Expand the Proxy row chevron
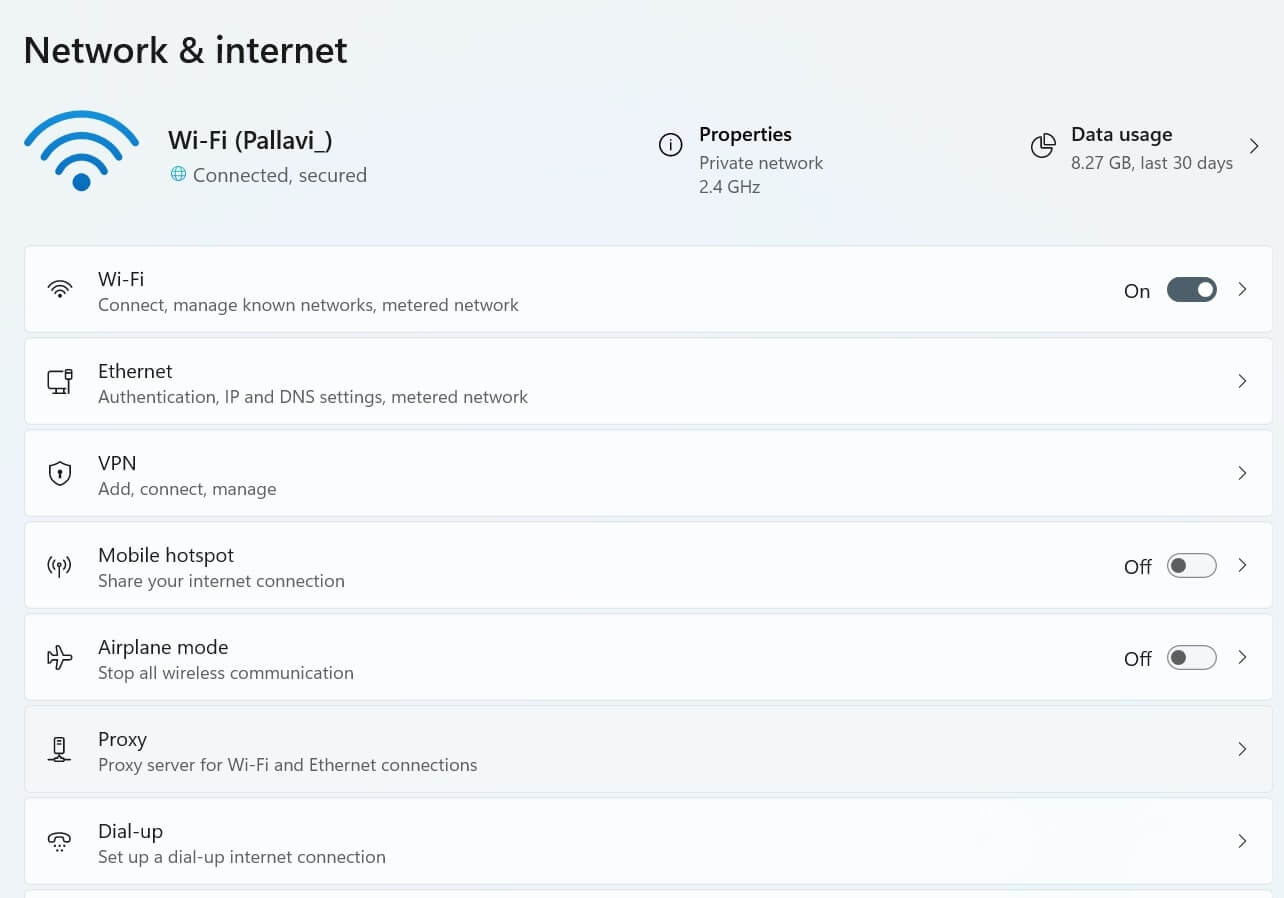This screenshot has width=1284, height=898. [1242, 749]
